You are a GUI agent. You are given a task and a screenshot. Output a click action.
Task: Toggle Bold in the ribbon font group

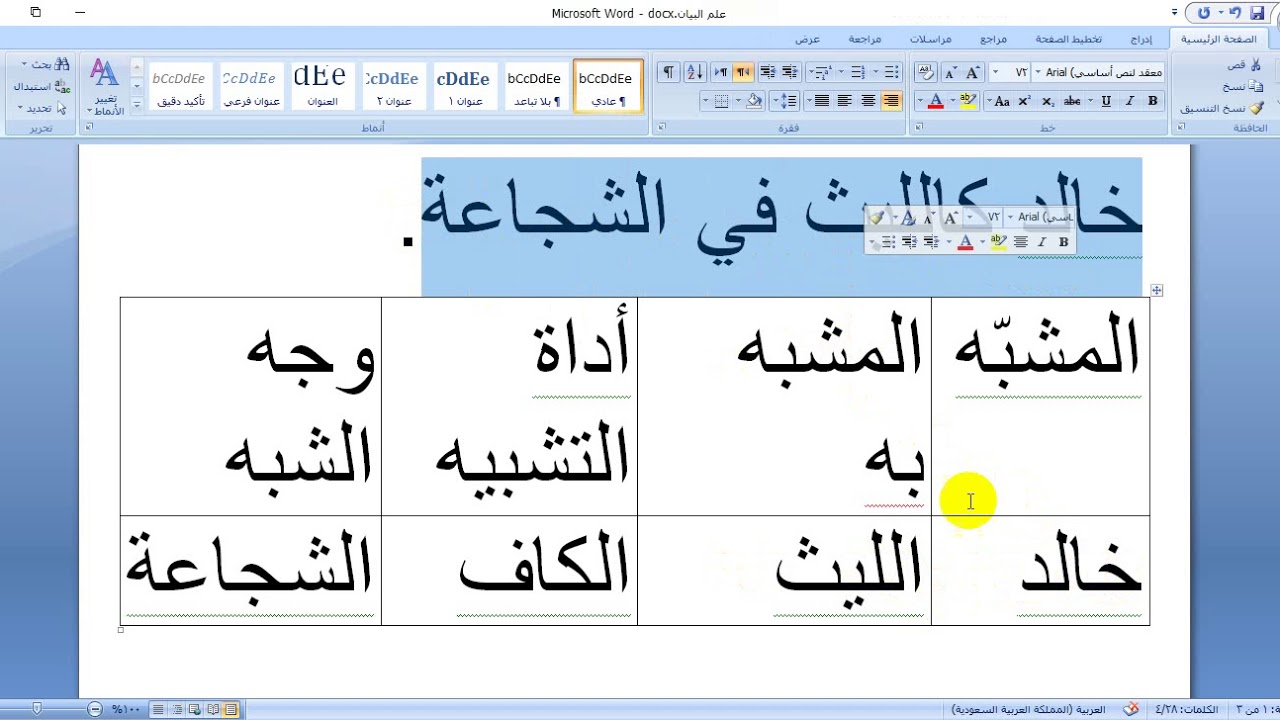click(1153, 101)
